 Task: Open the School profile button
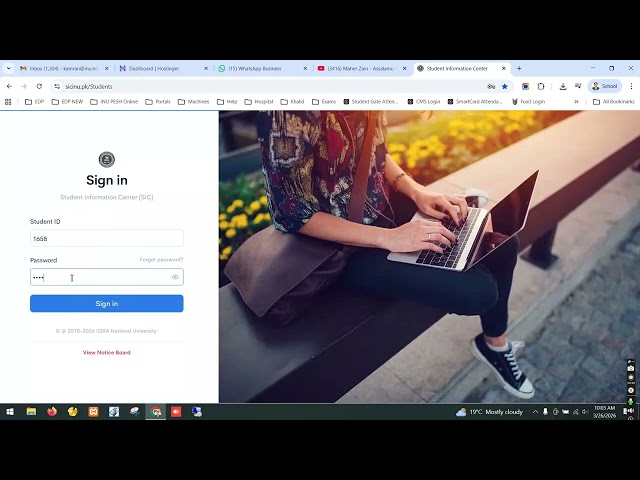tap(604, 86)
